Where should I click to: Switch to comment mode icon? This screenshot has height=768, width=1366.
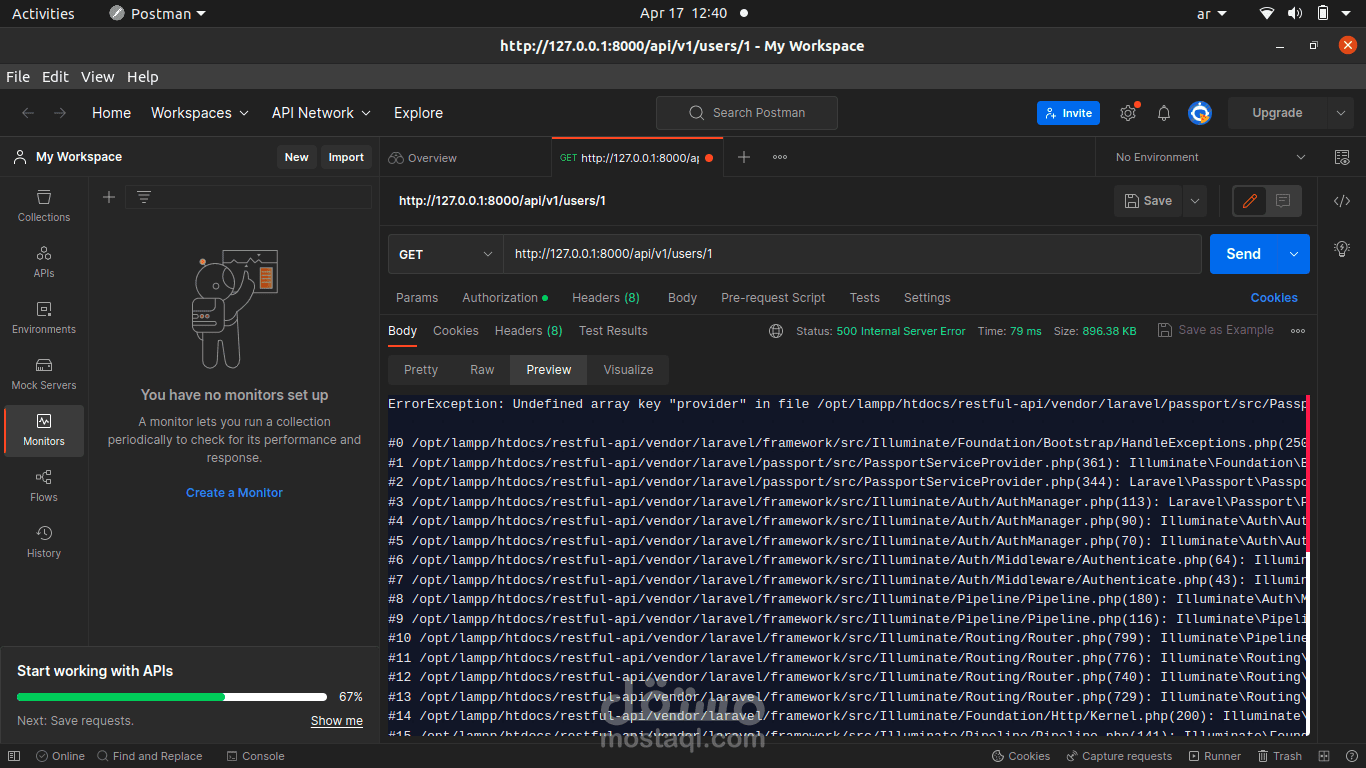1283,201
